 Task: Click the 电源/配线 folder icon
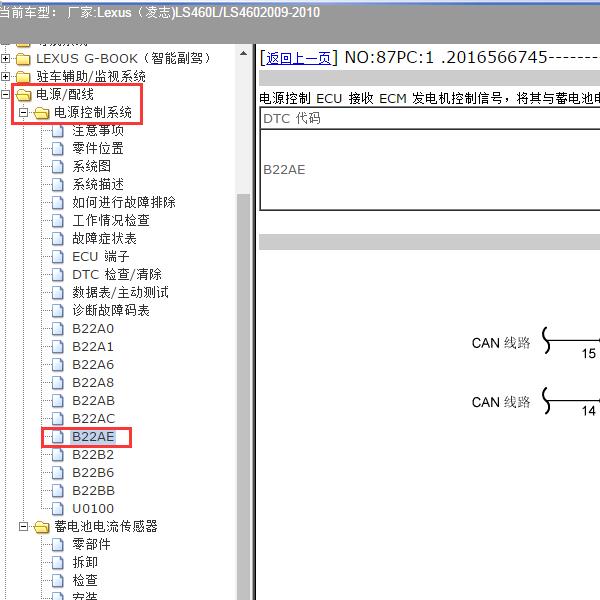coord(24,95)
